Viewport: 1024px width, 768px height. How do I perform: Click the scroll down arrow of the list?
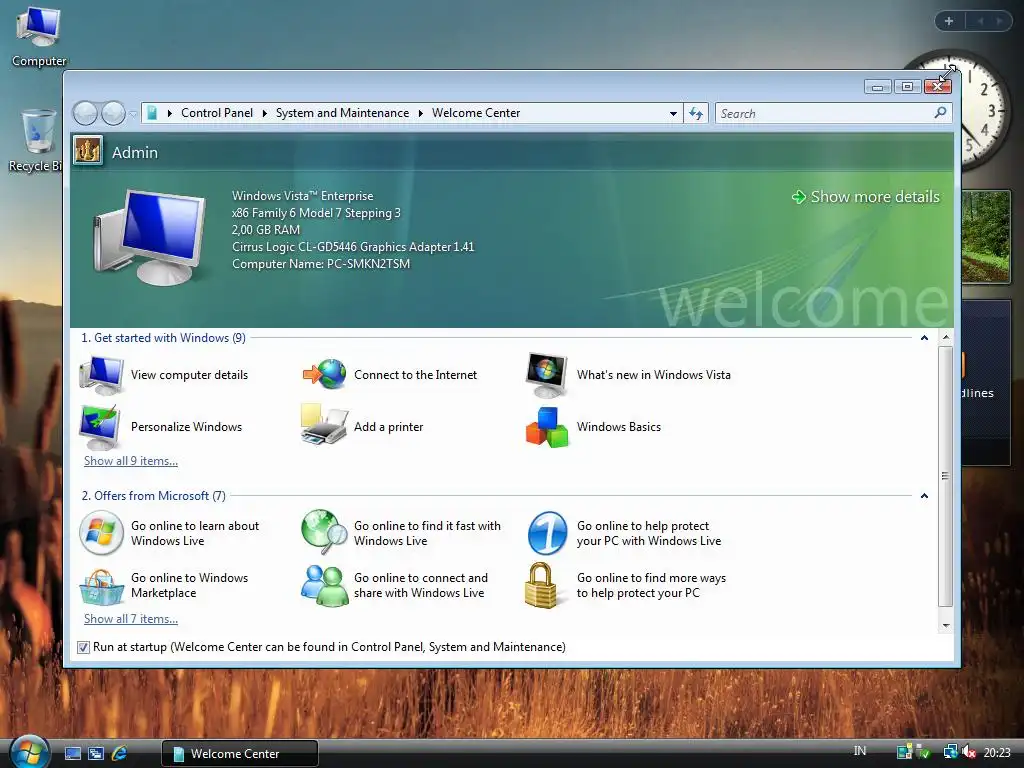coord(946,625)
